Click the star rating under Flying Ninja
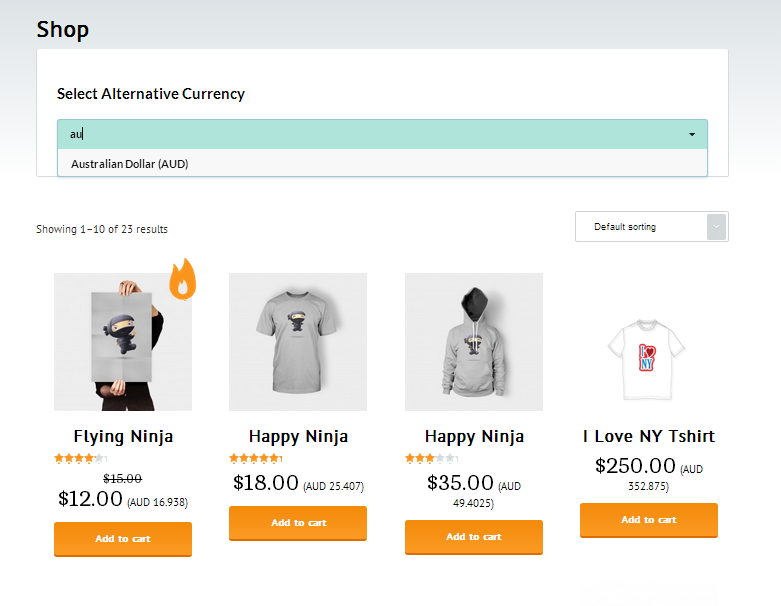Screen dimensions: 781x606 80,458
